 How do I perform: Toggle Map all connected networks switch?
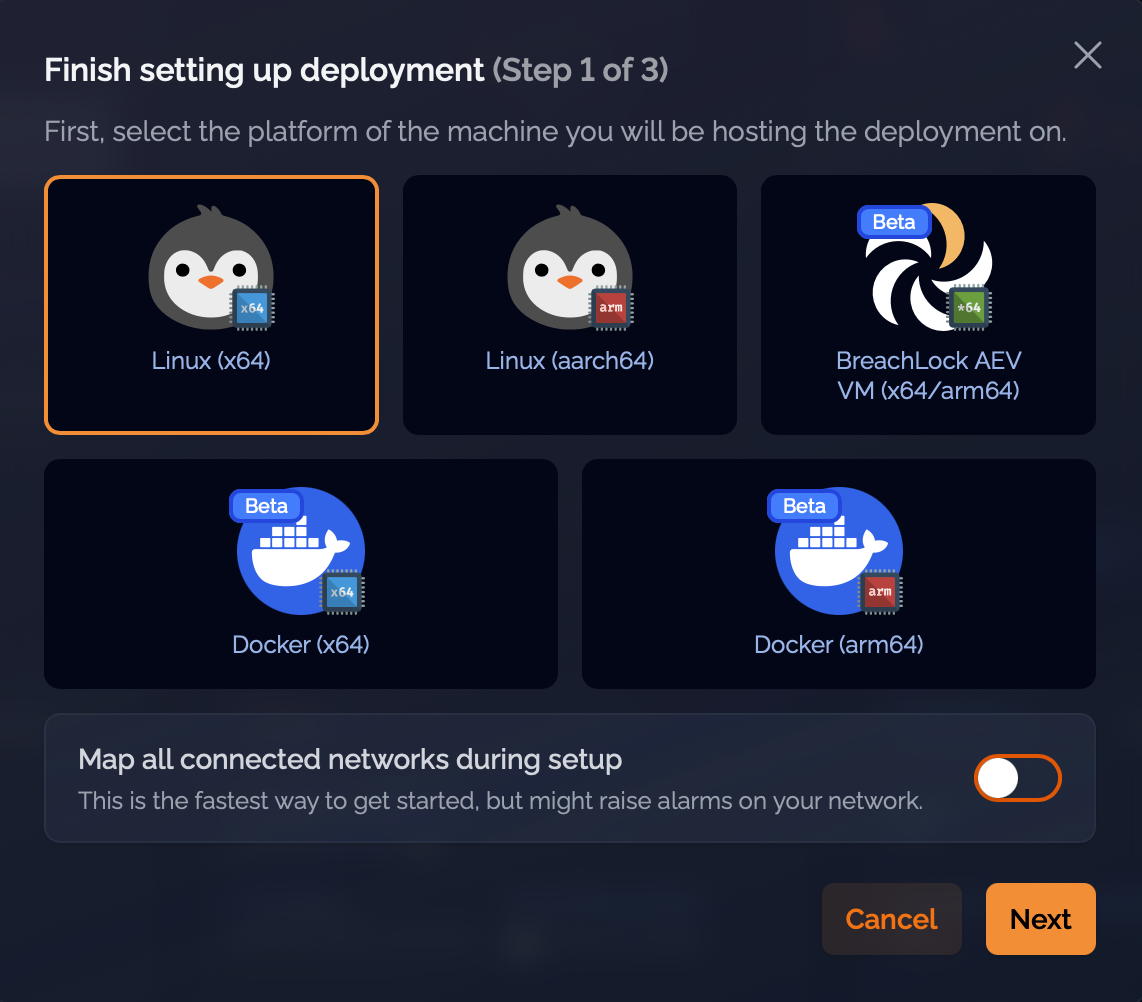1017,778
